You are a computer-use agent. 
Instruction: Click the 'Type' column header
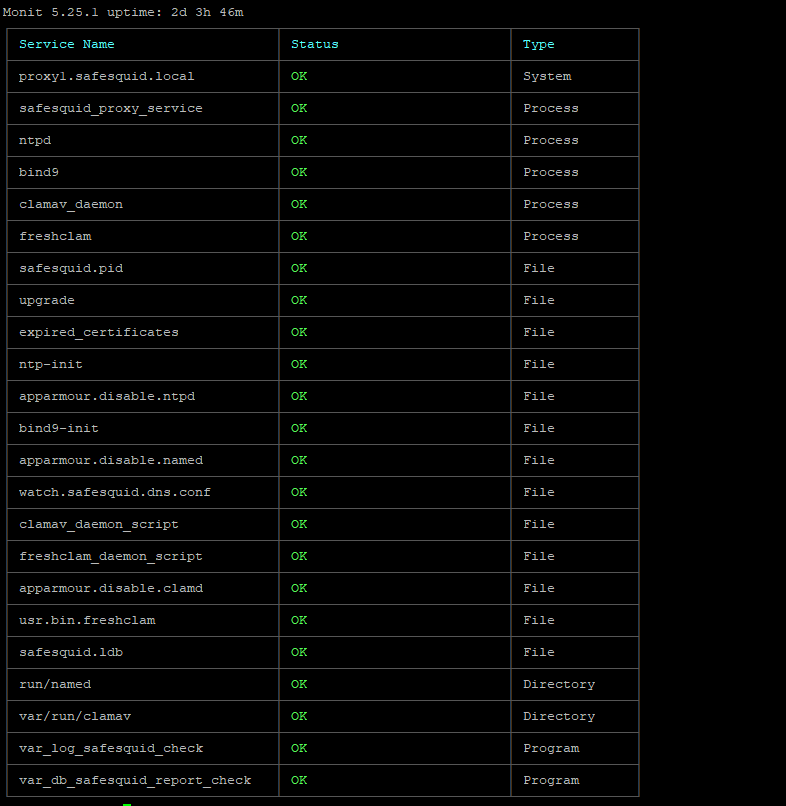tap(538, 45)
